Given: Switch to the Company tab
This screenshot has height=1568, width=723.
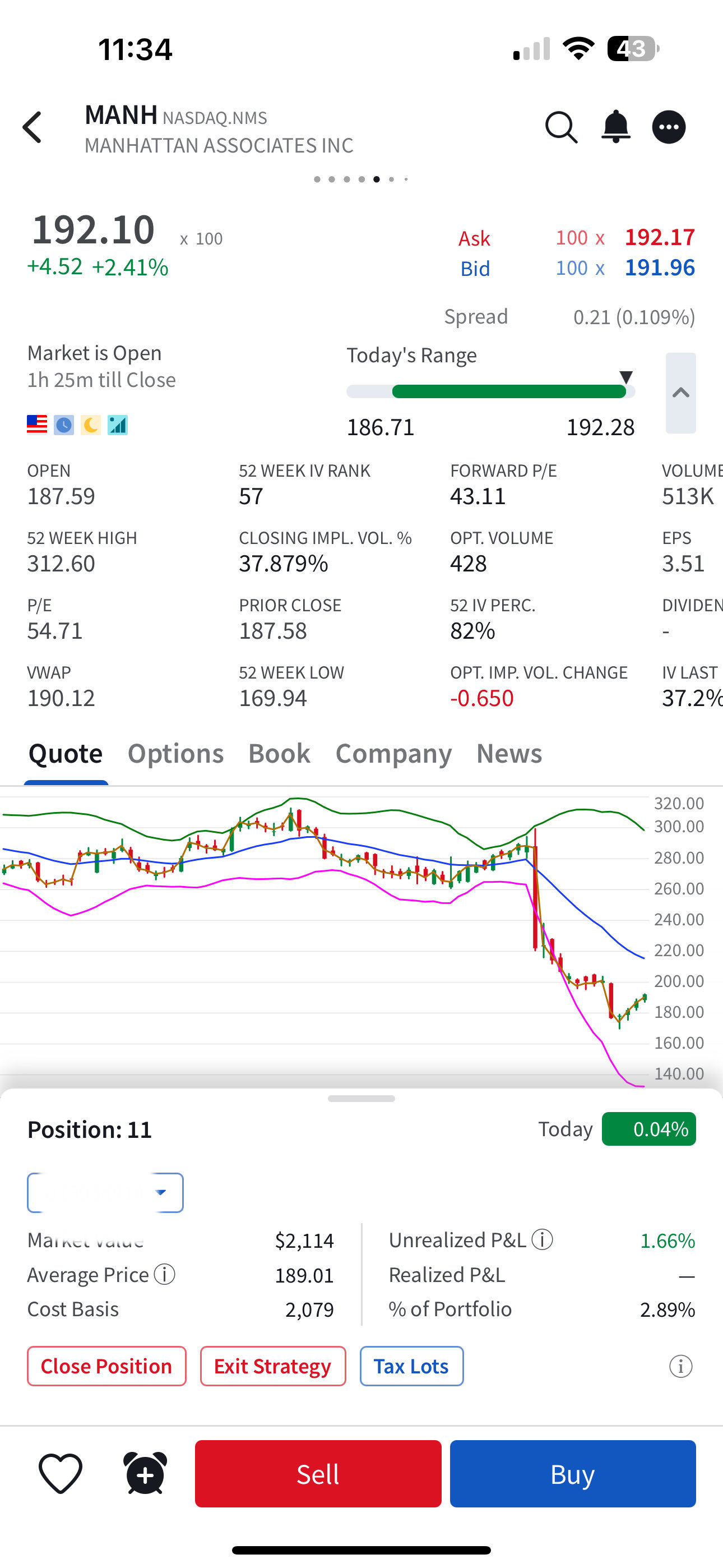Looking at the screenshot, I should (x=394, y=754).
